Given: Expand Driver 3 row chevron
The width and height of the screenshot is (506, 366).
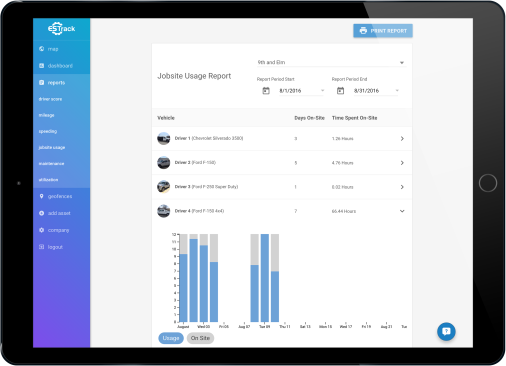Looking at the screenshot, I should coord(402,187).
